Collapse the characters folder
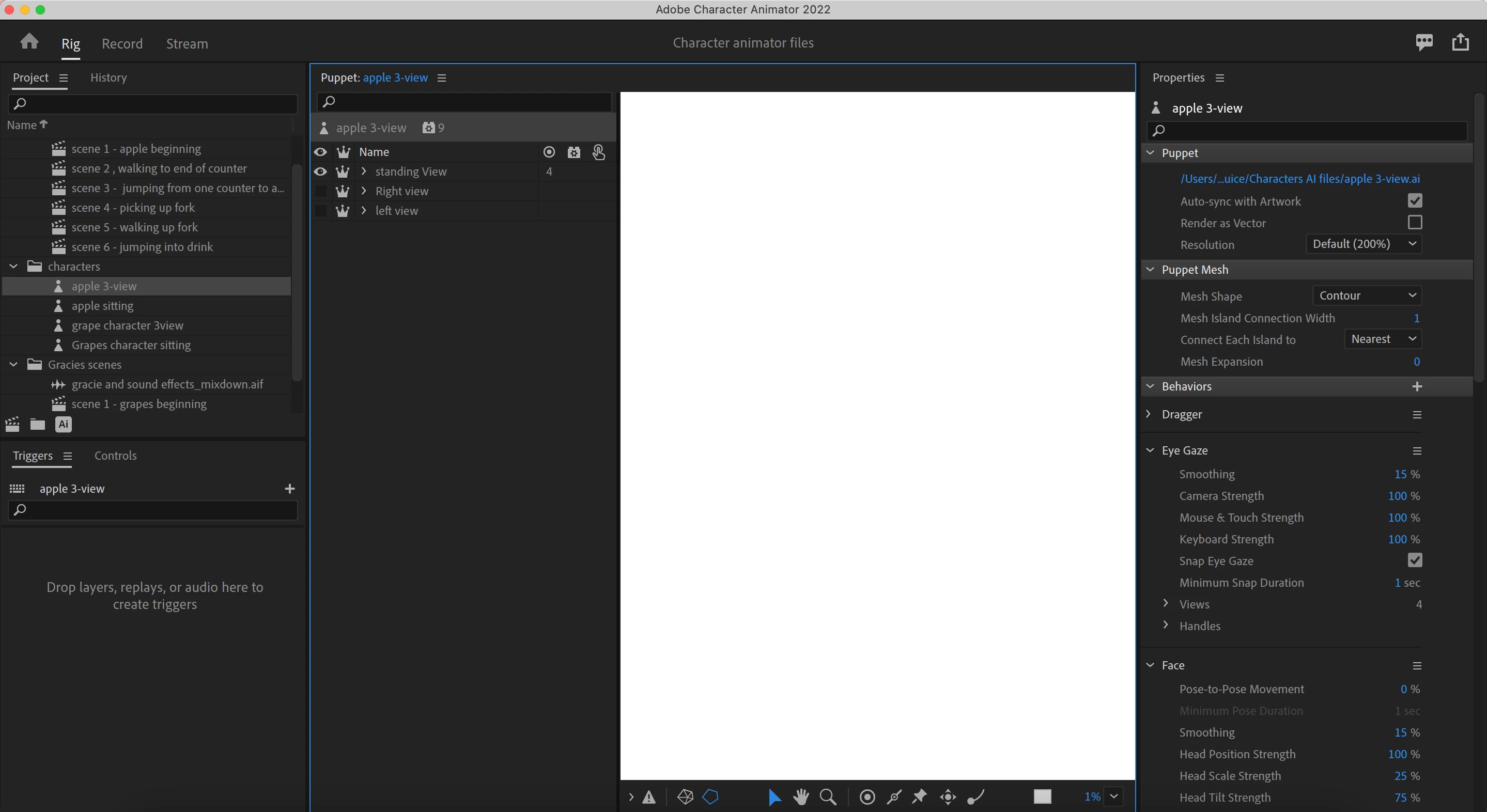Image resolution: width=1487 pixels, height=812 pixels. click(14, 266)
